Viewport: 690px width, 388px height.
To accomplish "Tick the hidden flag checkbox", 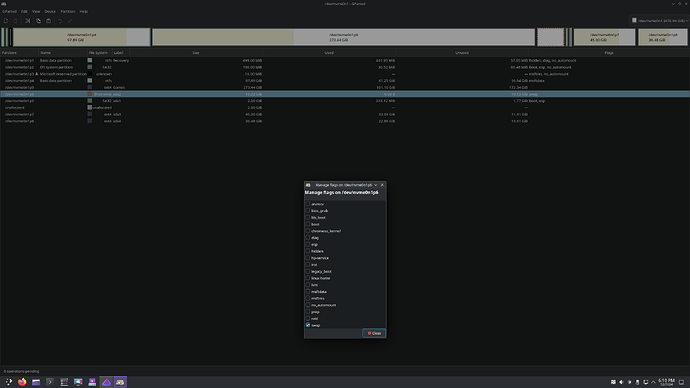I will click(308, 251).
